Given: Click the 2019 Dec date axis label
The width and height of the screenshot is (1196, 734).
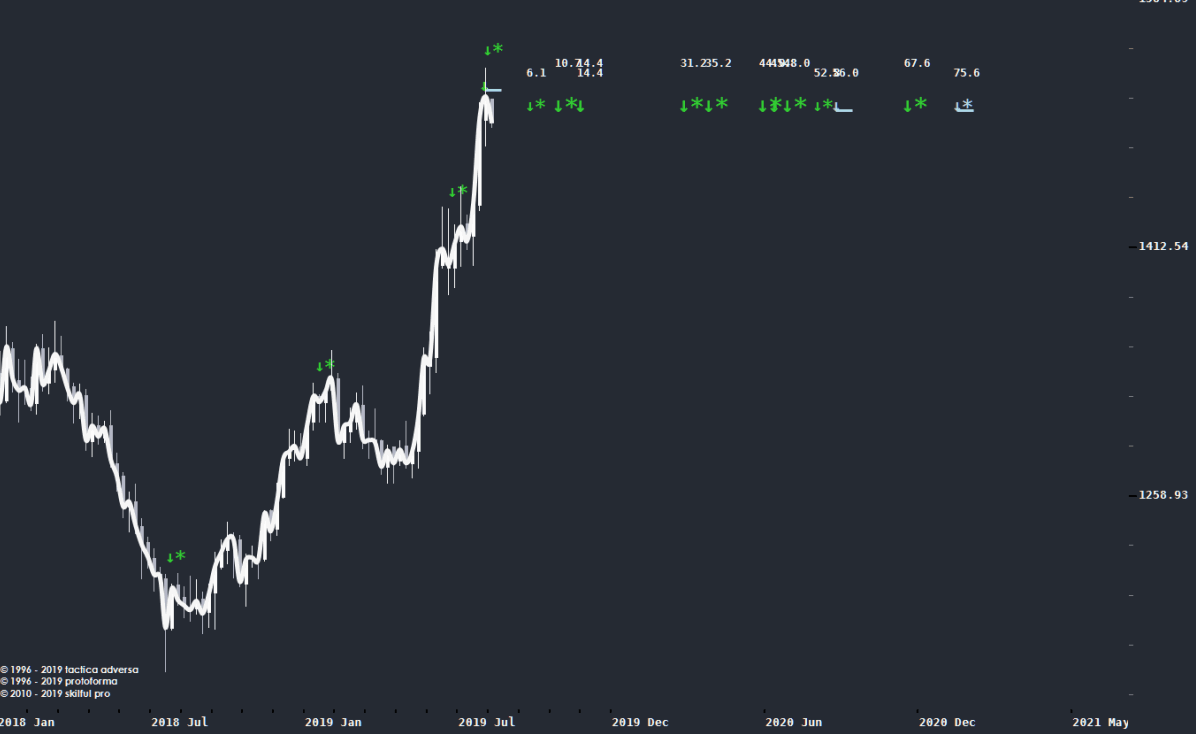Looking at the screenshot, I should 640,722.
